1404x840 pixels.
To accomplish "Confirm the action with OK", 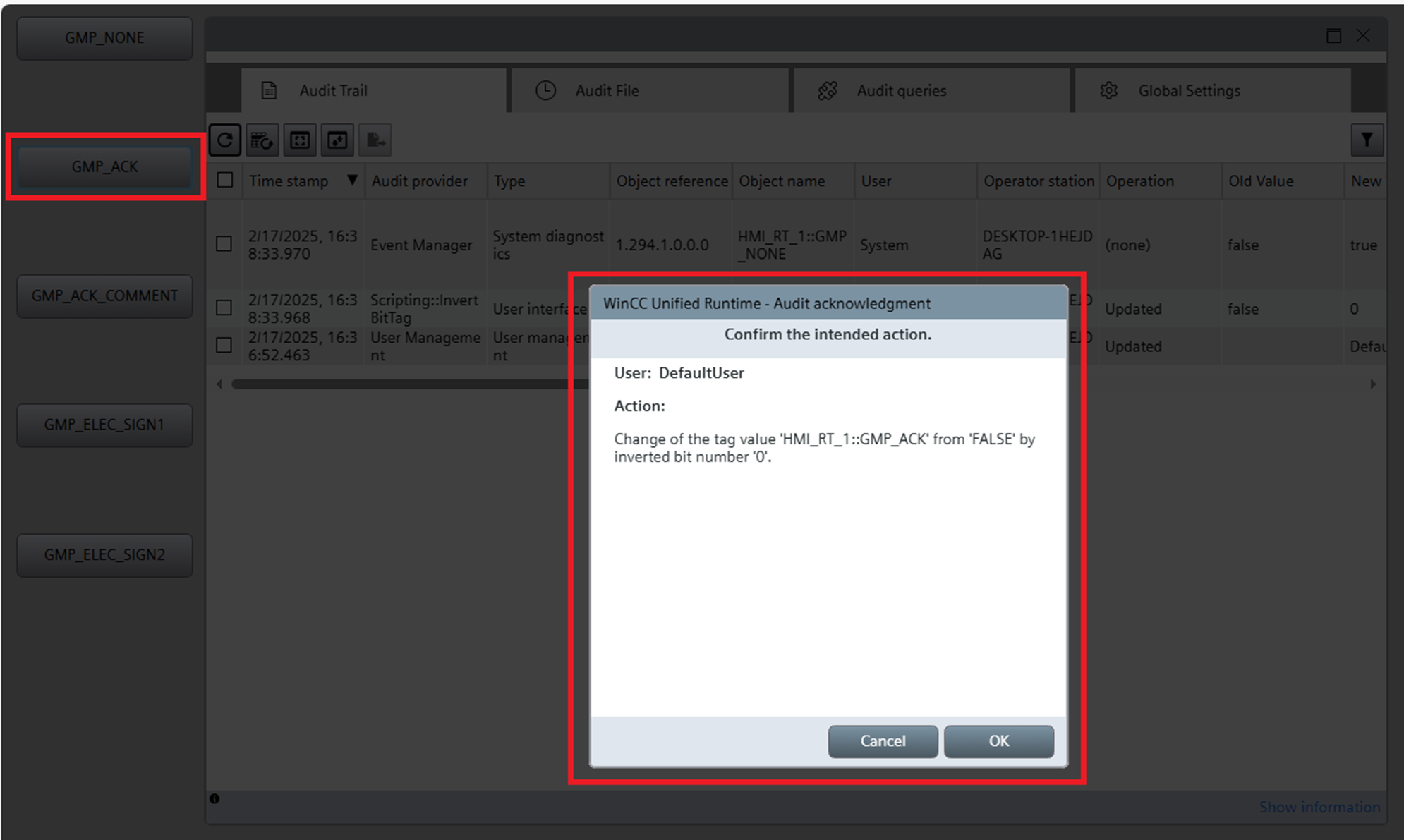I will (x=998, y=741).
